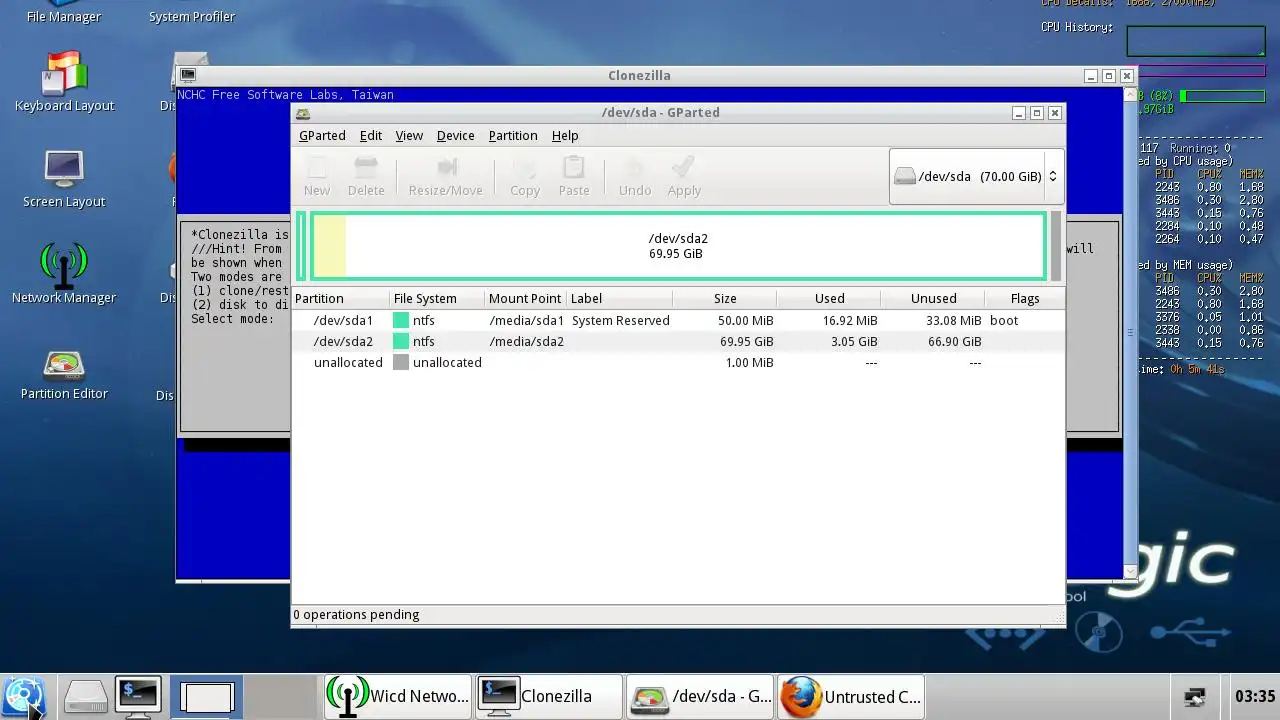Click the empty workspace pager cell in taskbar
This screenshot has width=1280, height=720.
[280, 697]
